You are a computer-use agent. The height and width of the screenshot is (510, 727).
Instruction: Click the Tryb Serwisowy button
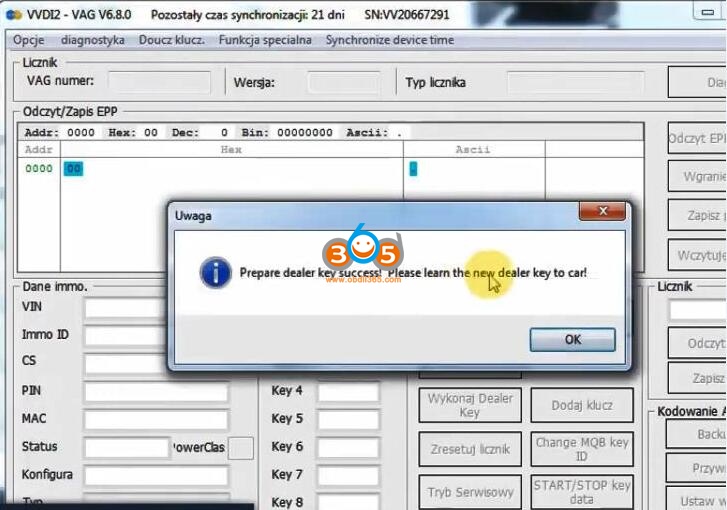(470, 491)
